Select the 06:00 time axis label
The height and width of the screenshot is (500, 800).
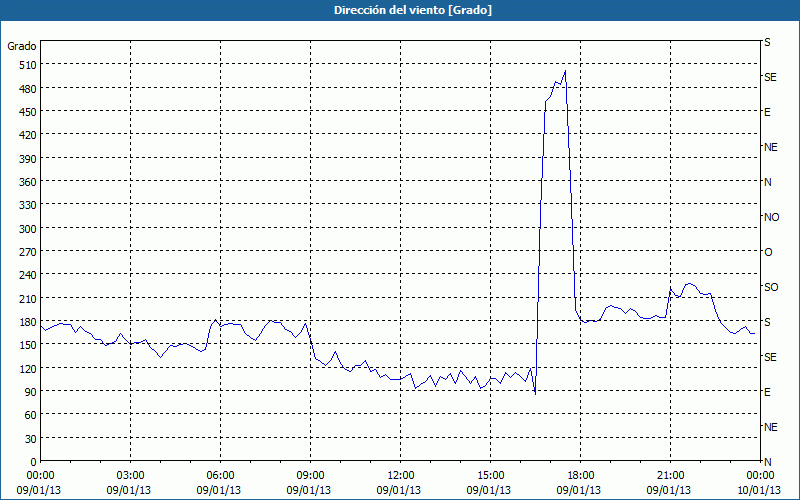click(220, 476)
